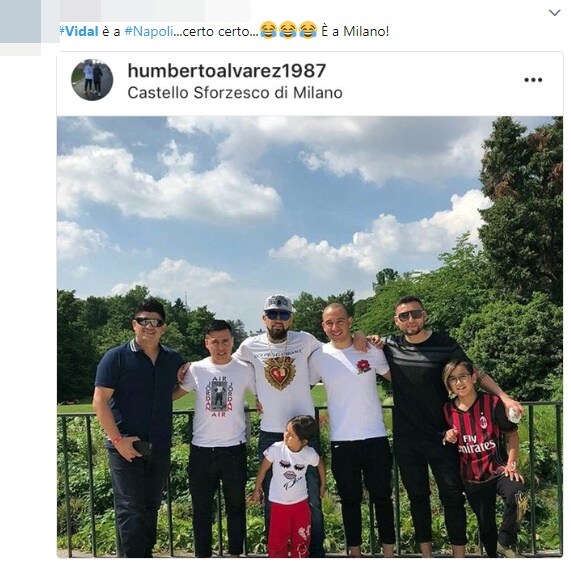This screenshot has height=567, width=571.
Task: Click the man in the Air Jordan shirt
Action: coord(218,437)
